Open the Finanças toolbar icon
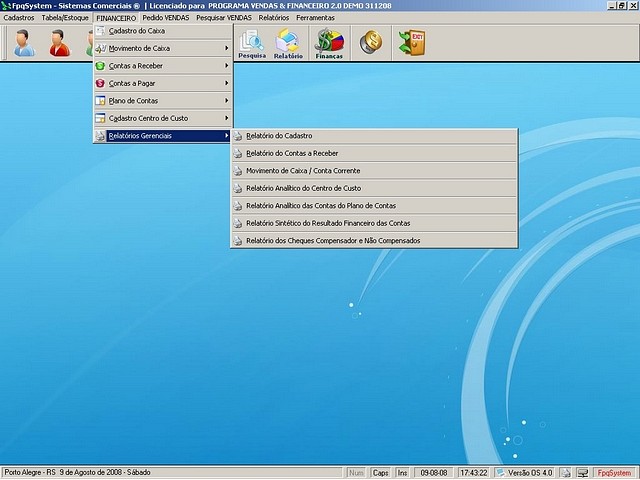This screenshot has height=480, width=640. [329, 43]
